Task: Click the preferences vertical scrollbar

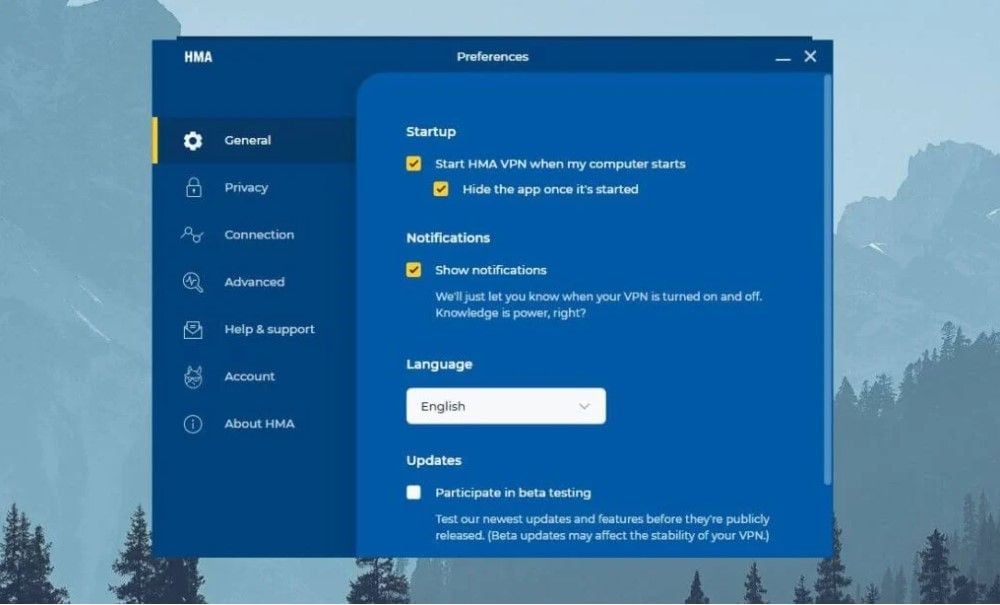Action: tap(827, 279)
